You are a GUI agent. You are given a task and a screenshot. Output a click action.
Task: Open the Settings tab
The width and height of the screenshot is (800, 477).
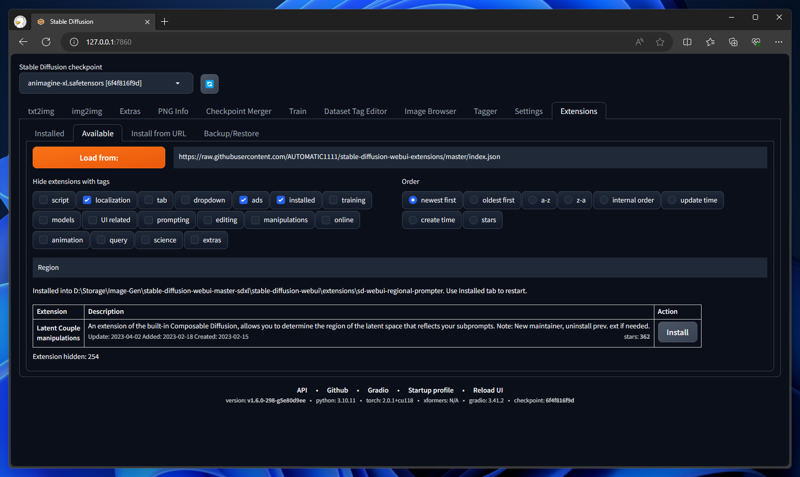click(528, 111)
